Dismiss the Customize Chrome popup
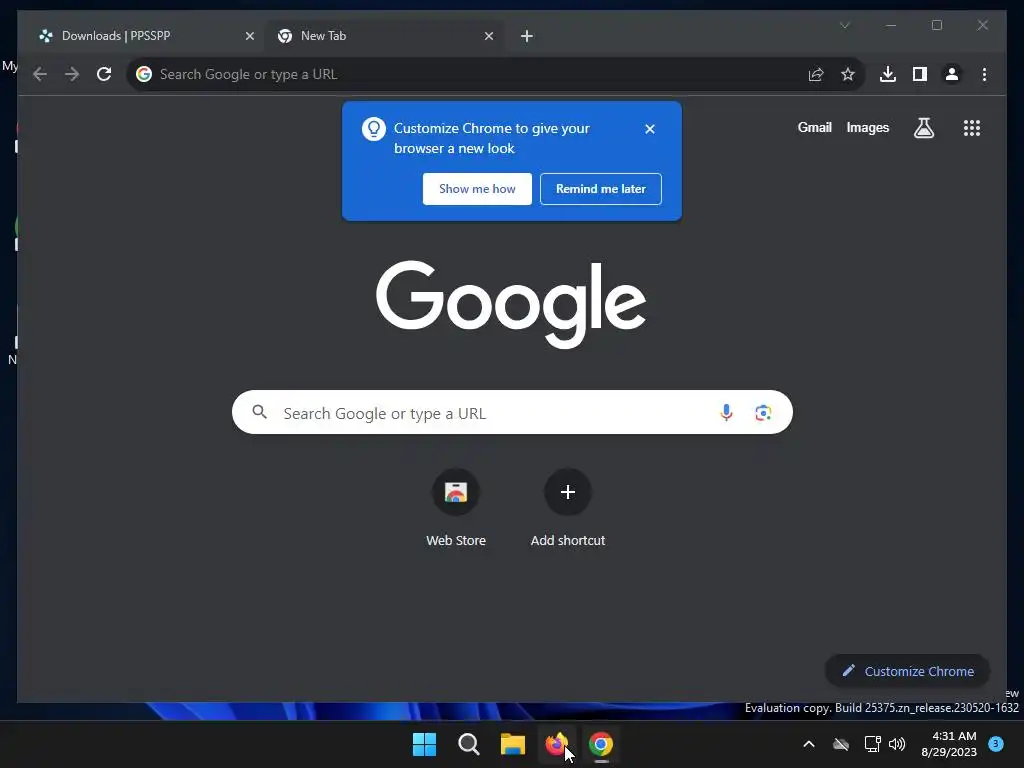Viewport: 1024px width, 768px height. tap(650, 129)
